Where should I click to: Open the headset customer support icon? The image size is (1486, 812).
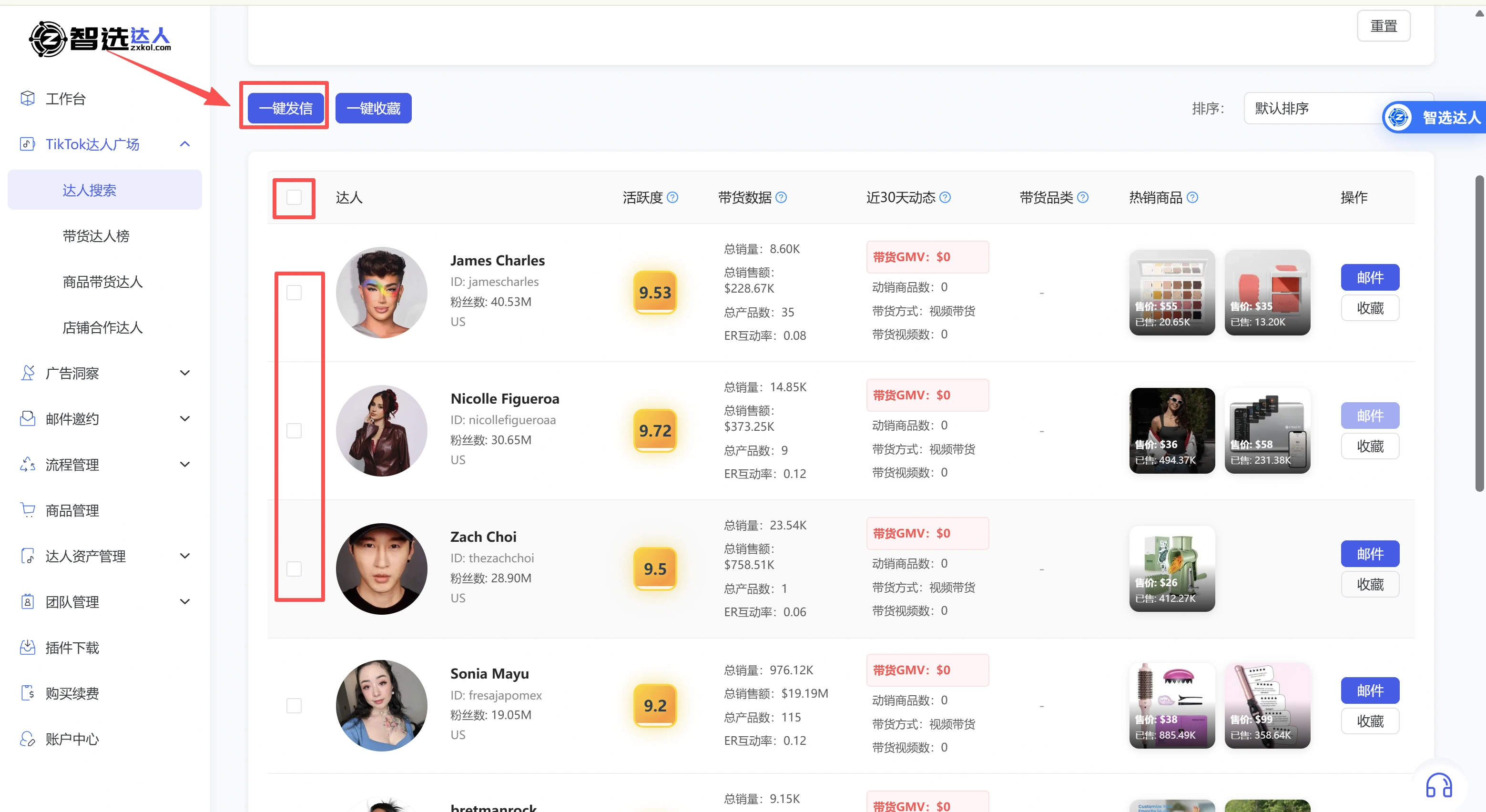click(1438, 785)
